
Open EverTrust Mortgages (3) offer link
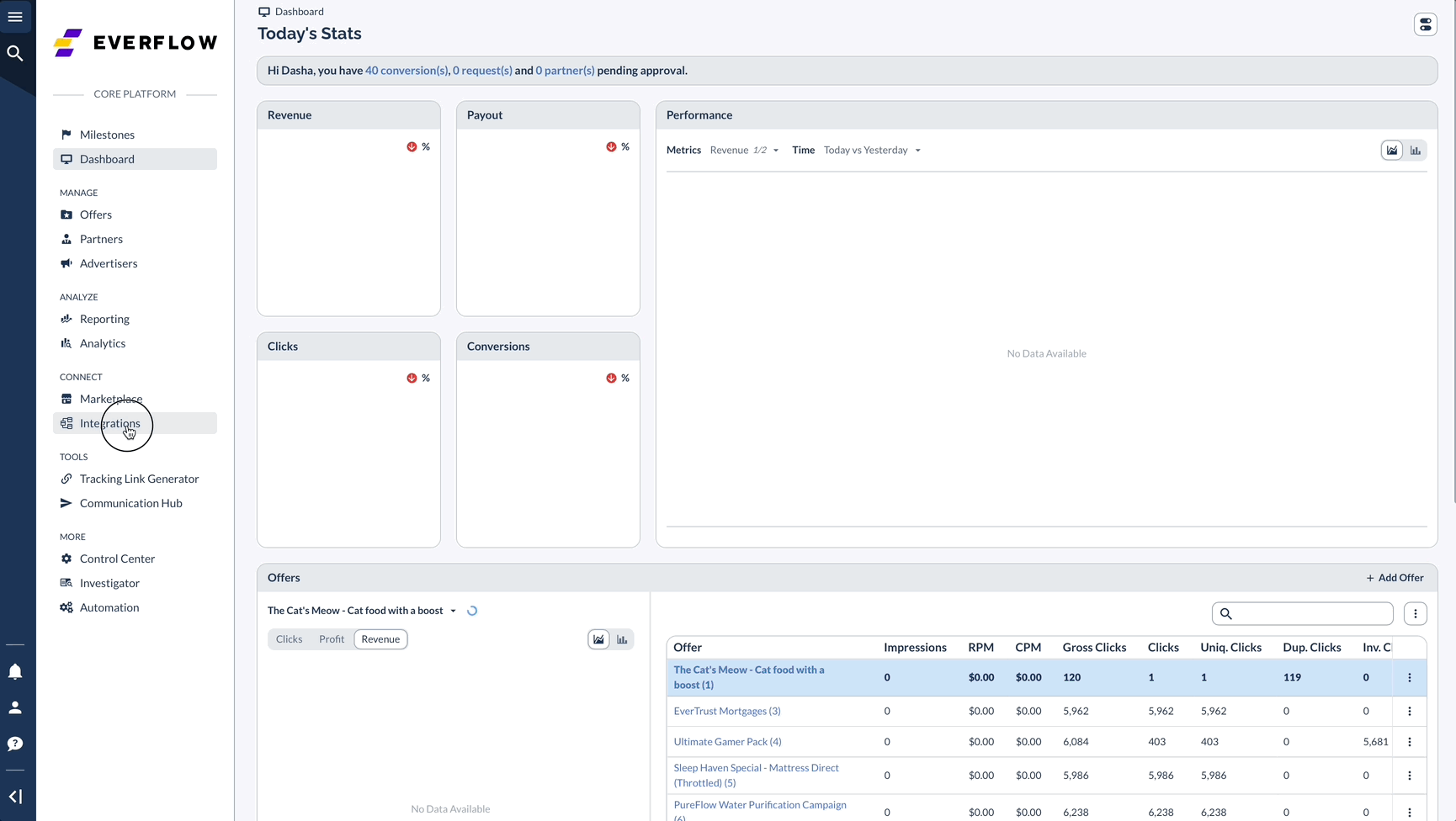[x=727, y=711]
